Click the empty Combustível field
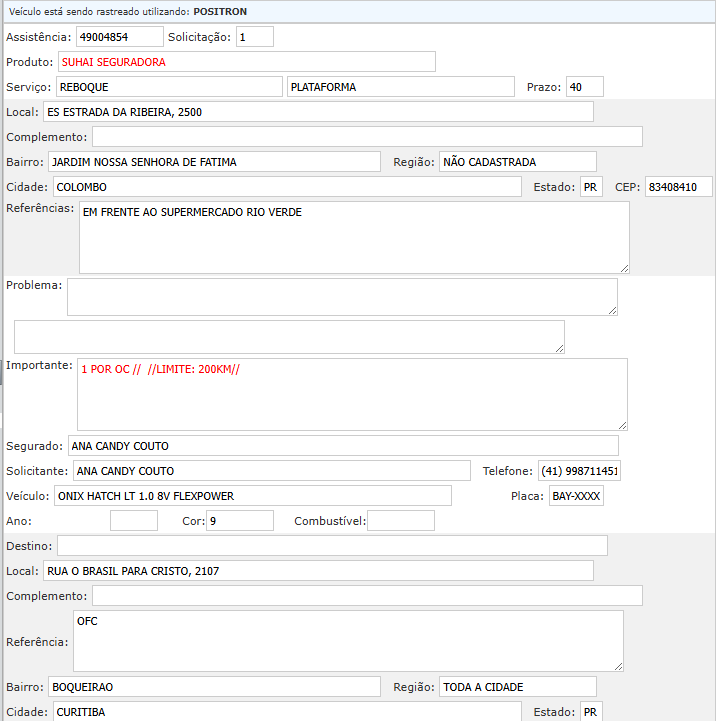716x721 pixels. click(401, 521)
